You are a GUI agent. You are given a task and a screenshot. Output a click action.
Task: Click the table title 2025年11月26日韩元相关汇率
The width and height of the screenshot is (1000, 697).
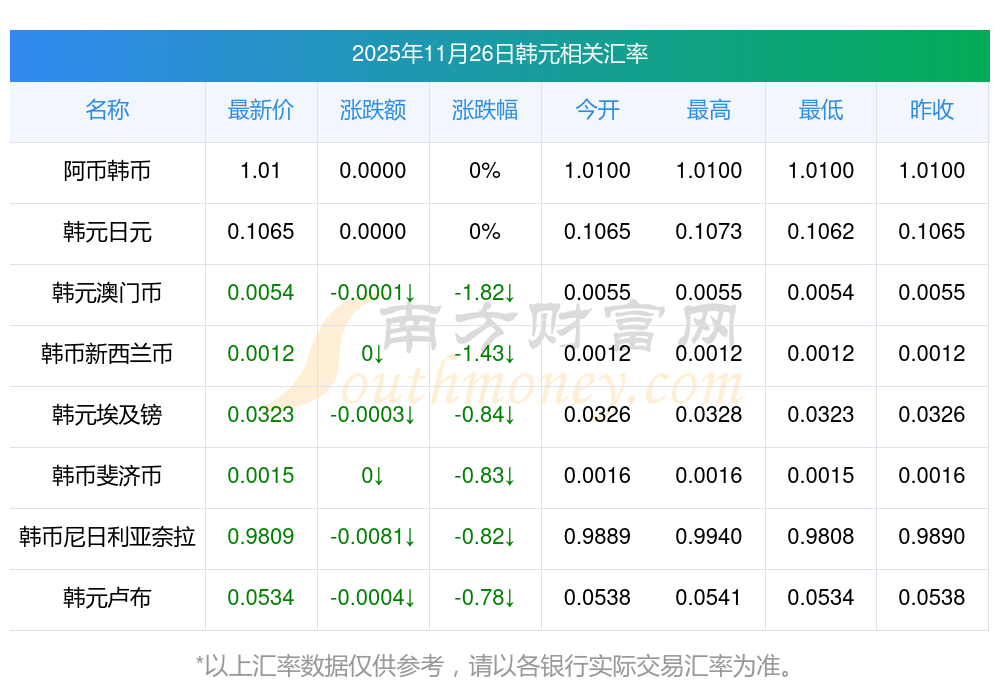[499, 54]
